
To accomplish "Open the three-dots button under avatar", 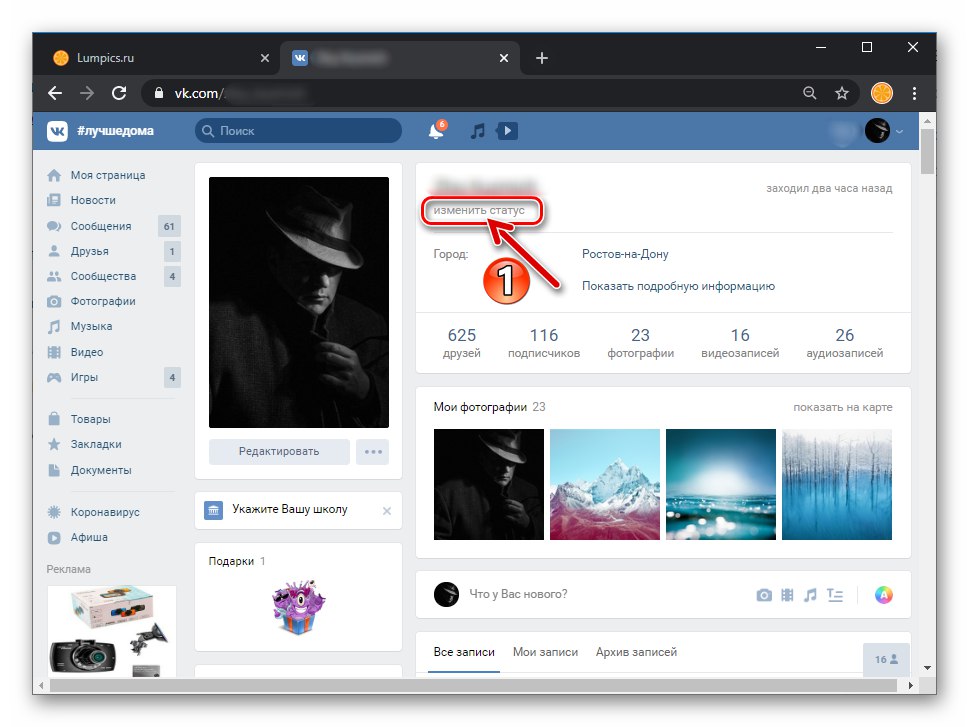I will tap(373, 452).
